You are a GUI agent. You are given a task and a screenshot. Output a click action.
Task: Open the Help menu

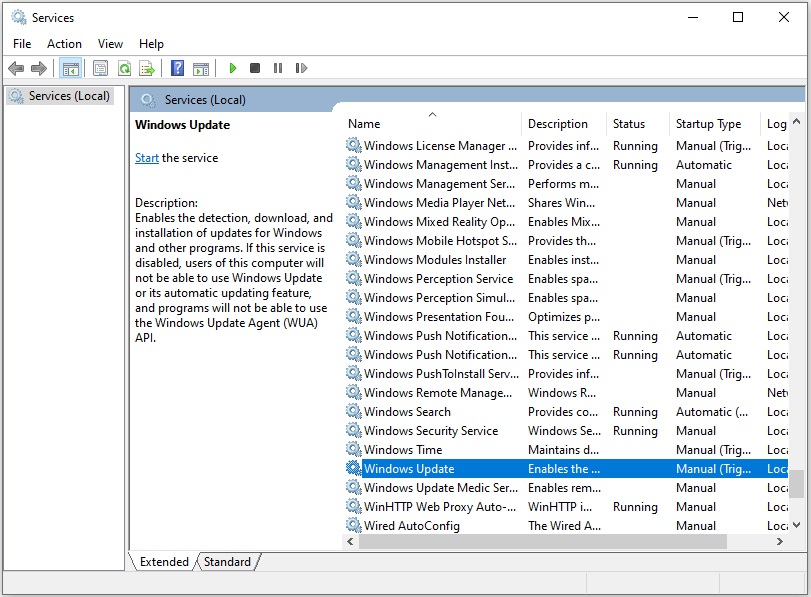tap(151, 44)
